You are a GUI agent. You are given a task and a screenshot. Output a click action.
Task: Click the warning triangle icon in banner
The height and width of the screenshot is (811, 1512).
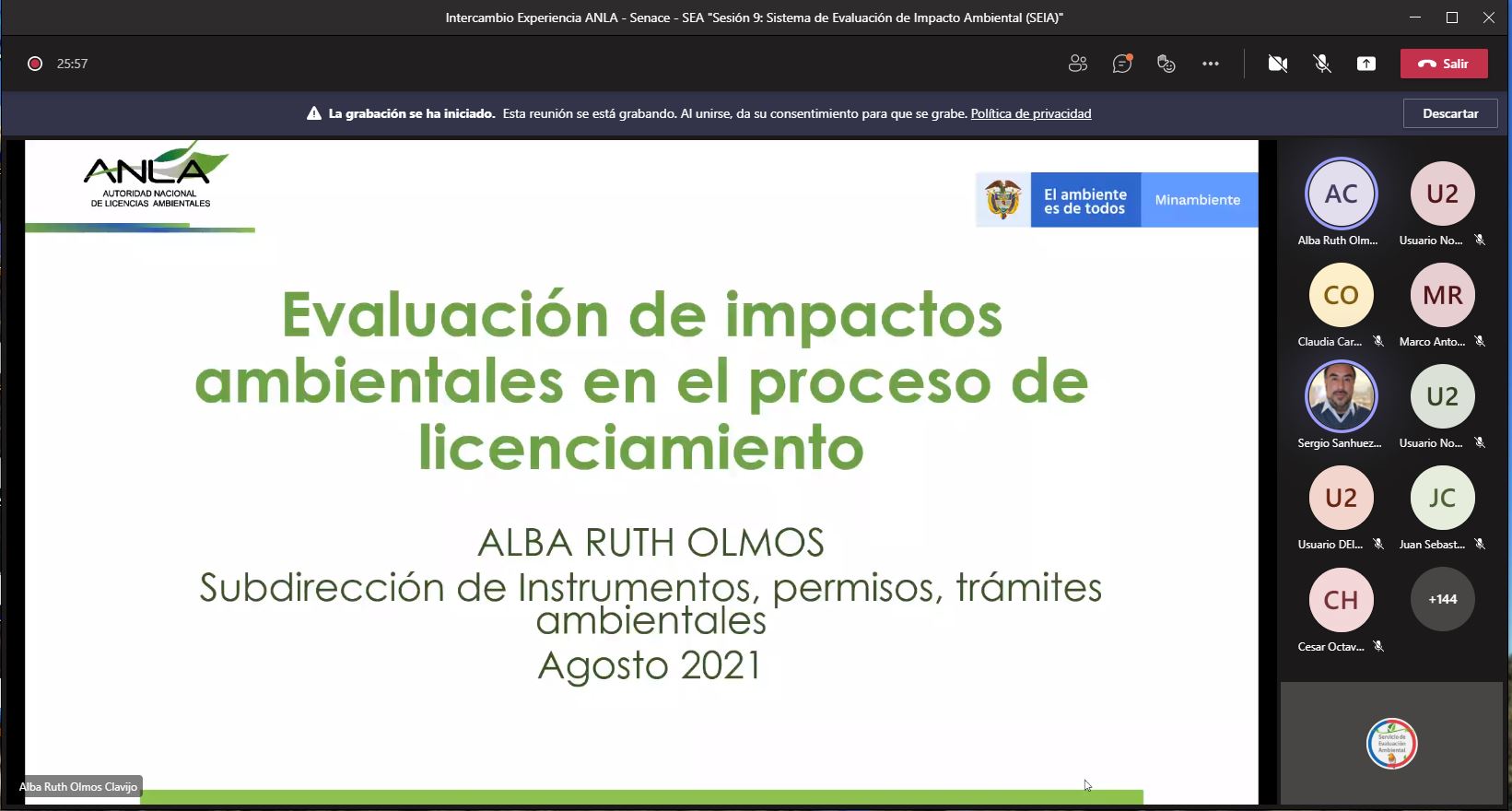(314, 113)
